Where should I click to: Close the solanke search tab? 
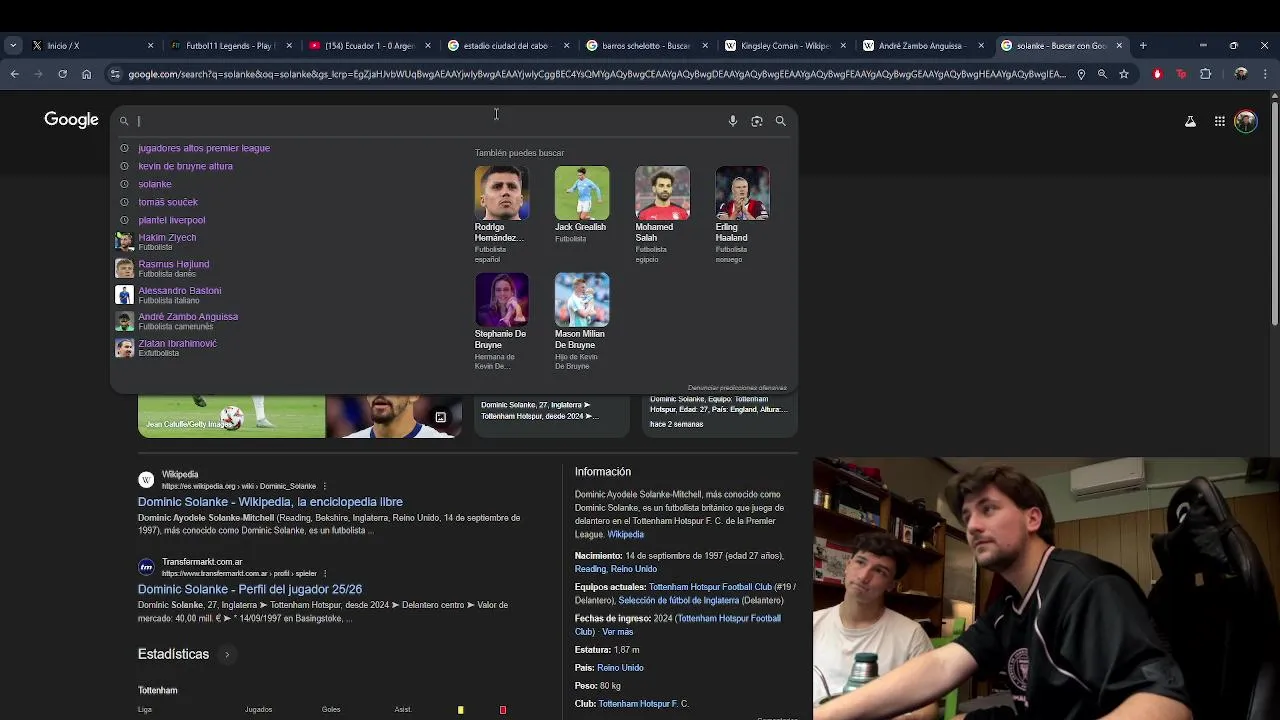click(1119, 45)
